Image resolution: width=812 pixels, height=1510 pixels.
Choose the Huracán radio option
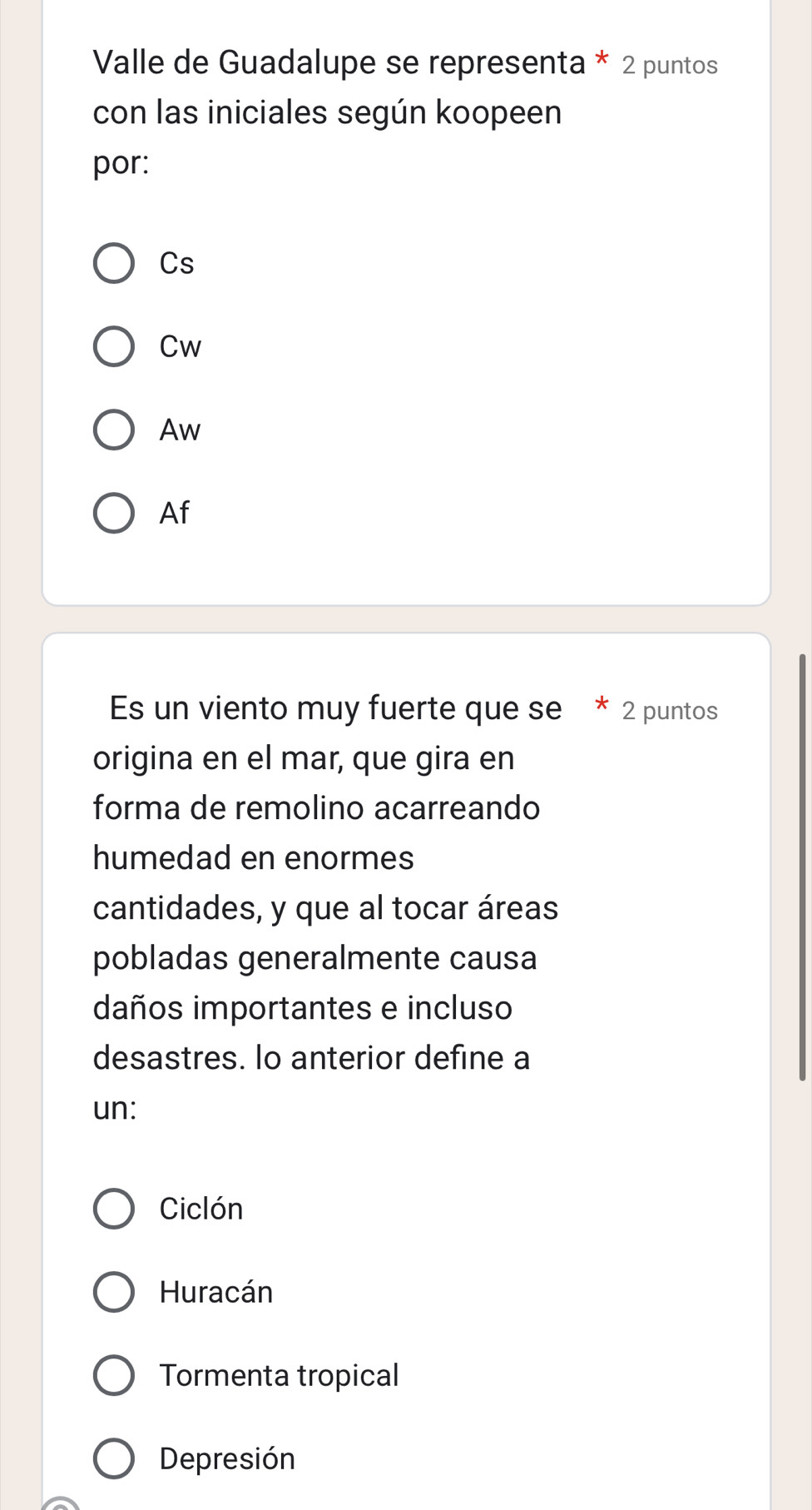pos(113,1292)
